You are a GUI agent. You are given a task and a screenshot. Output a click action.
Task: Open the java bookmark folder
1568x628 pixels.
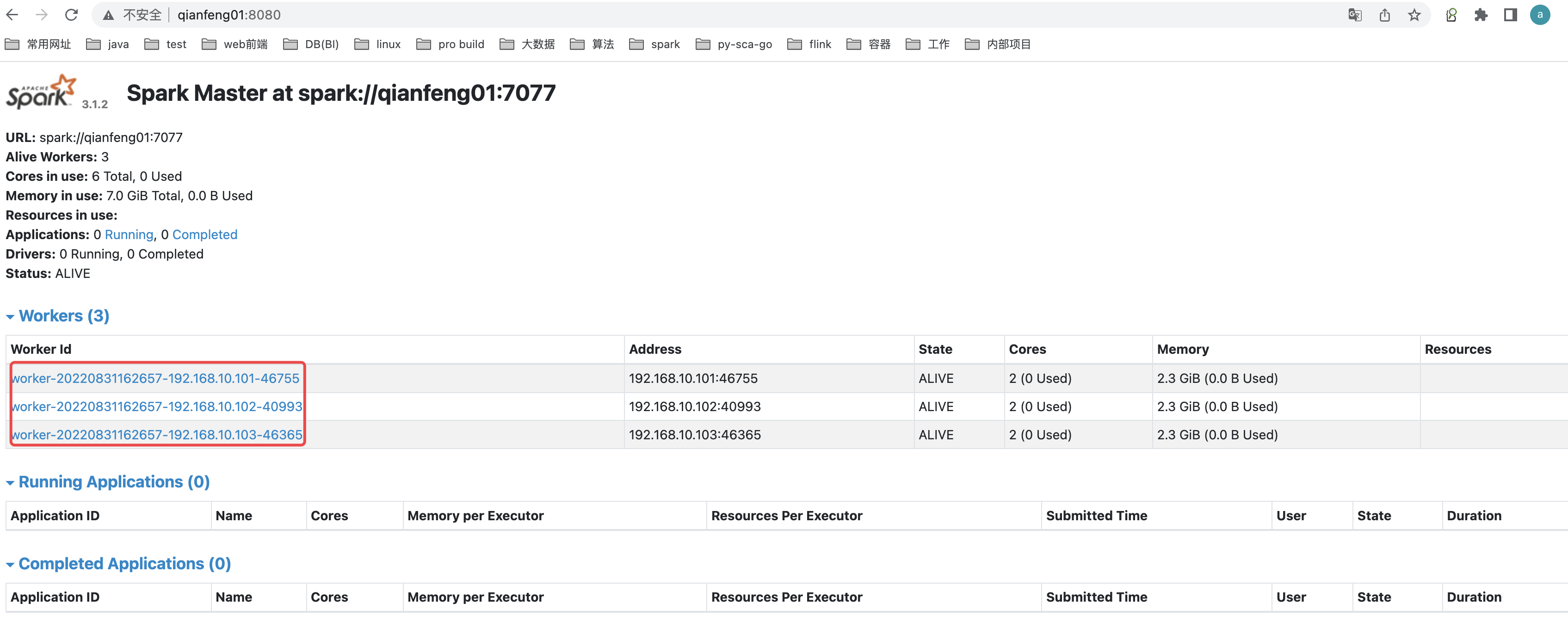[108, 44]
